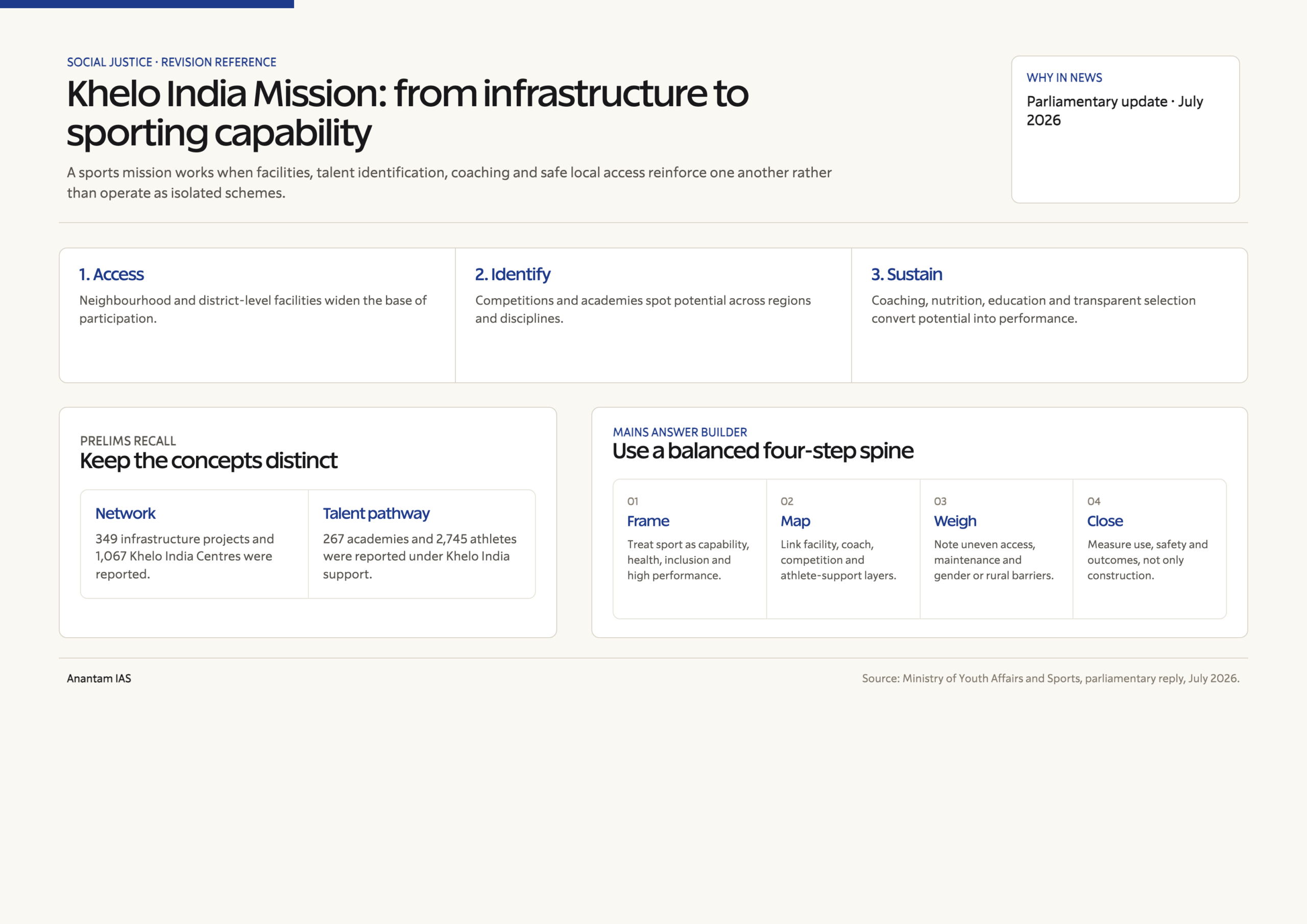Click 'Link facility, coach, competition' description
The width and height of the screenshot is (1307, 924).
[x=838, y=560]
